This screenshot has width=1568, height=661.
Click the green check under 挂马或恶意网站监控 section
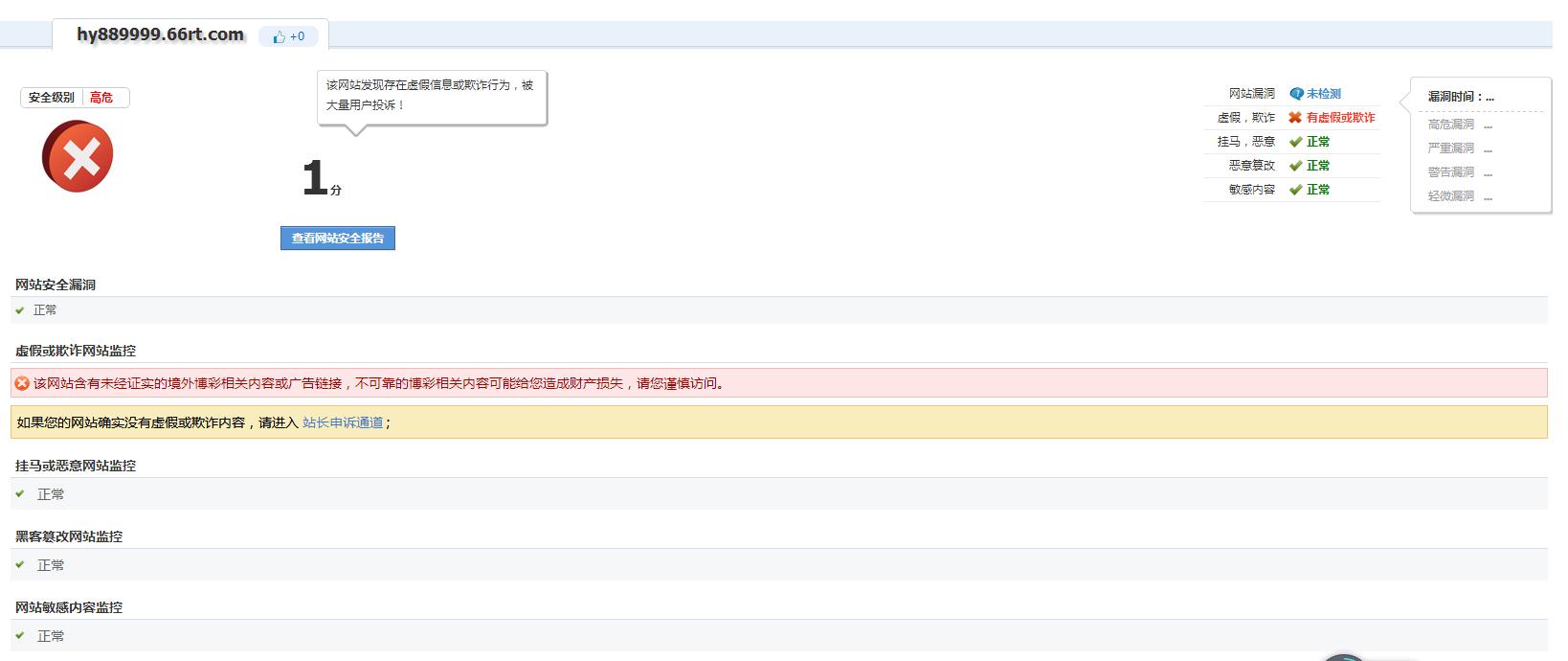[20, 494]
